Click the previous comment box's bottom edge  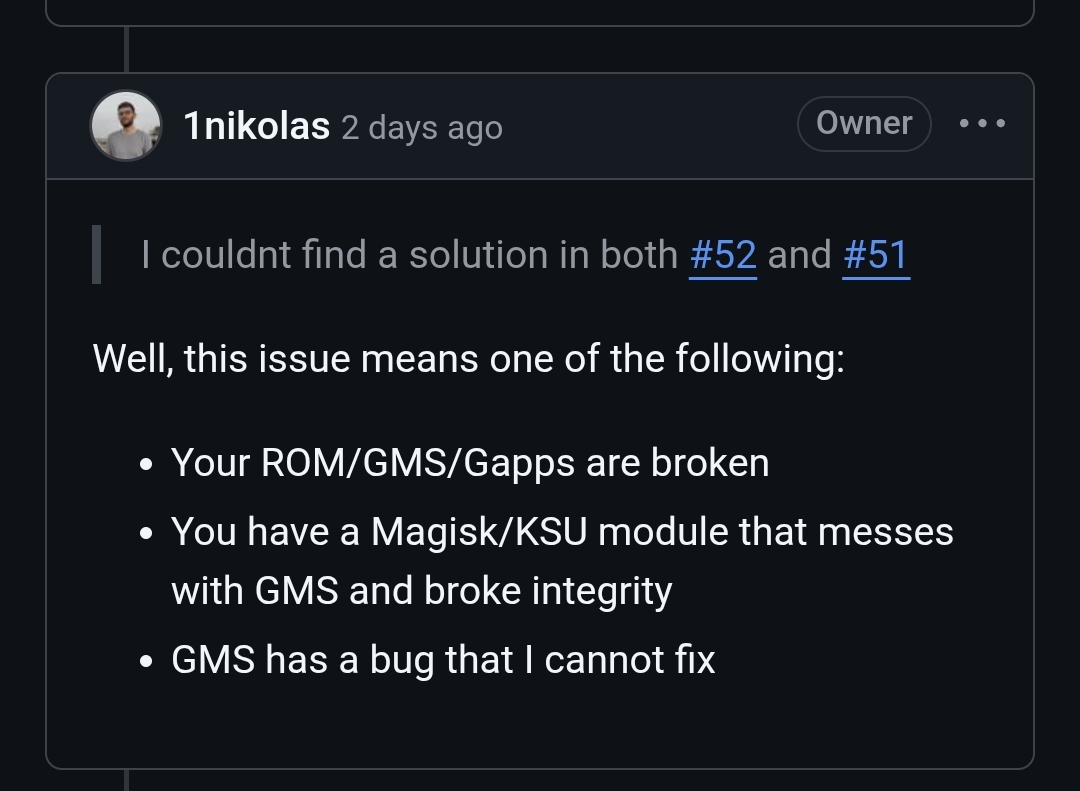click(x=539, y=25)
